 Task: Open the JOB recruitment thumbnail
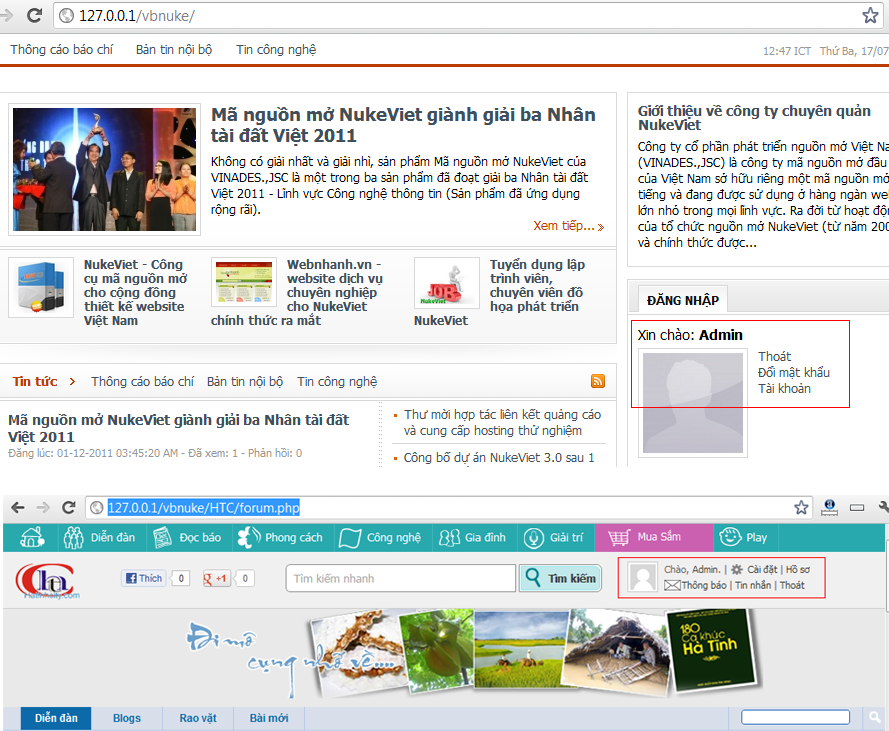click(x=447, y=282)
